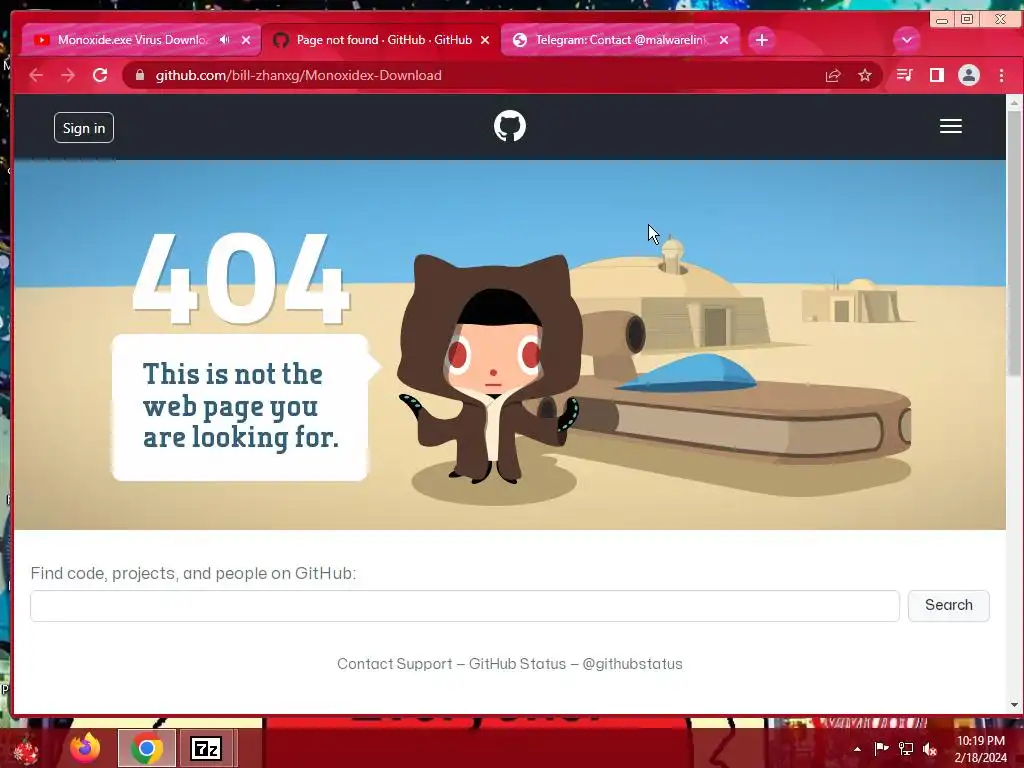Viewport: 1024px width, 768px height.
Task: Open @githubstatus link
Action: tap(632, 664)
